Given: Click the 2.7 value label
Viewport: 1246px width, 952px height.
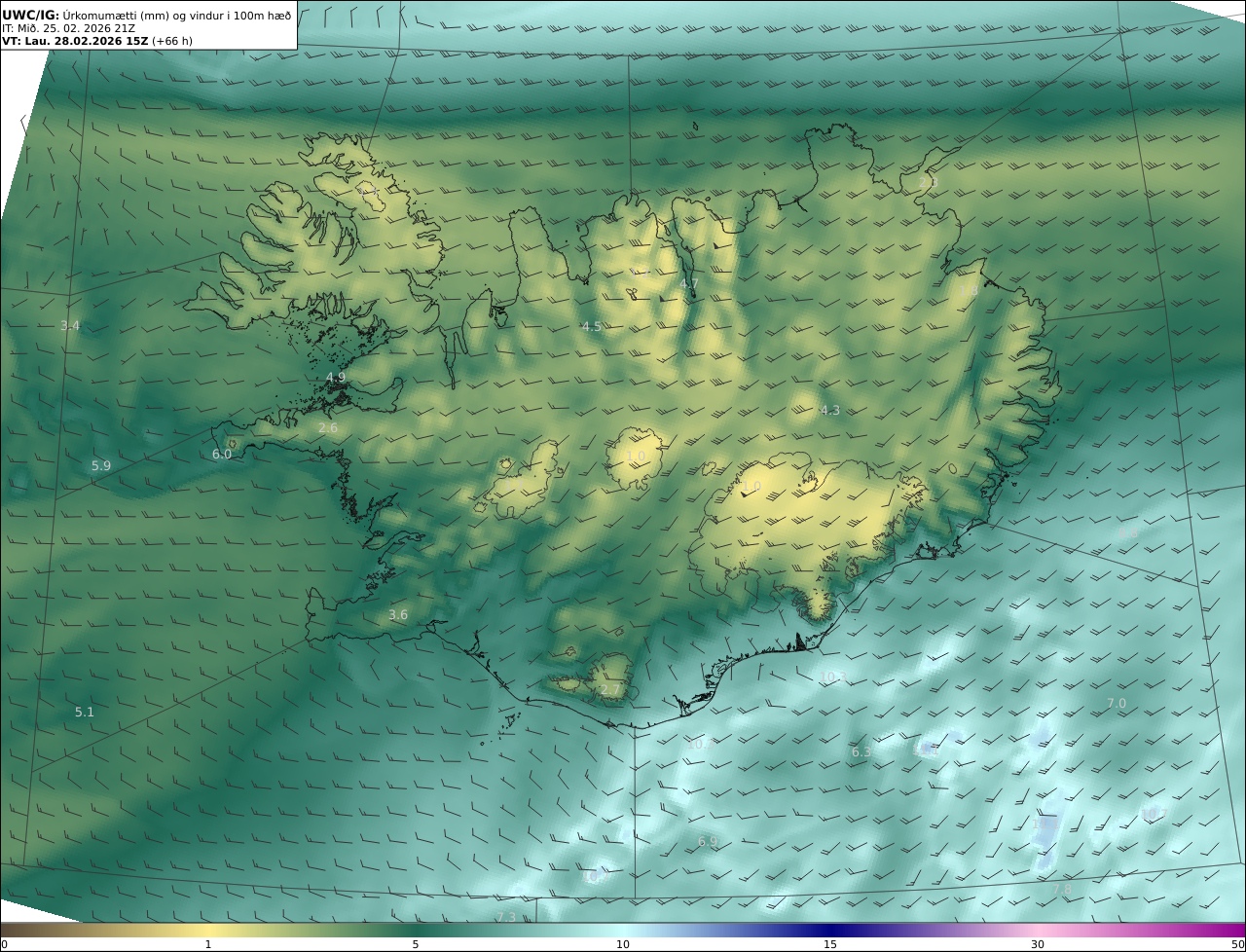Looking at the screenshot, I should pos(610,690).
